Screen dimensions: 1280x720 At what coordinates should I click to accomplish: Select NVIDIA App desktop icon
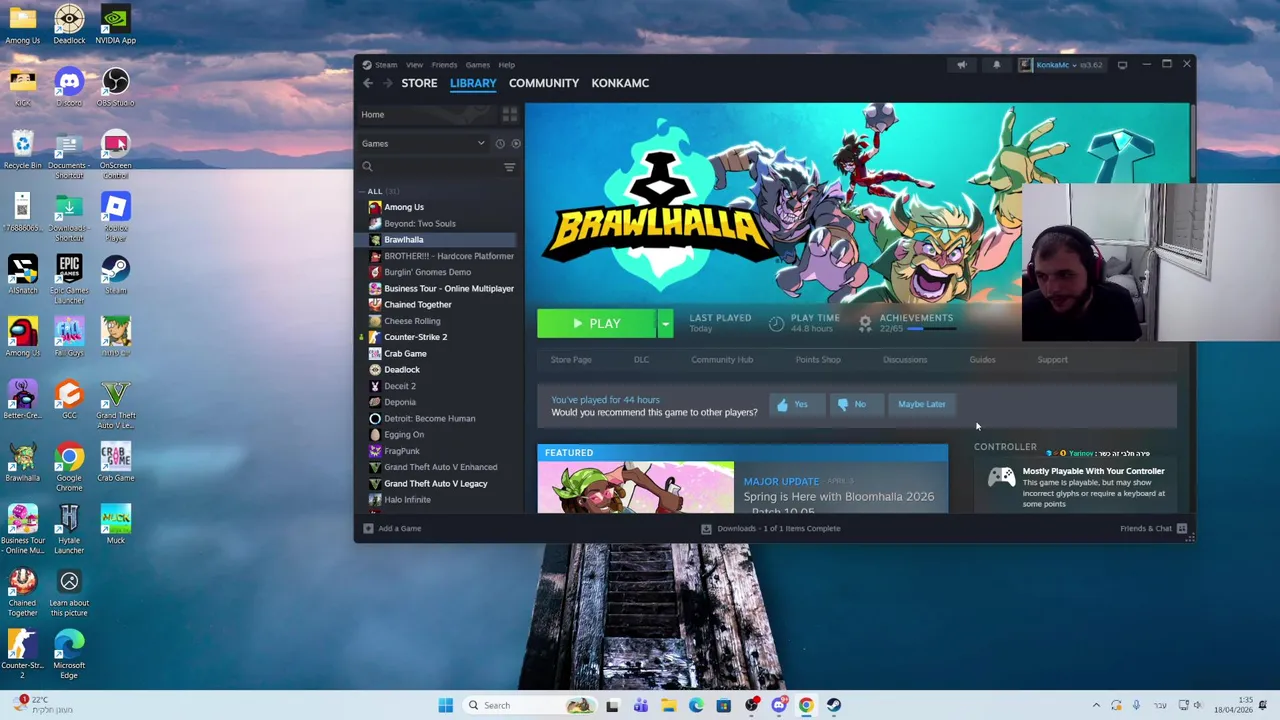[115, 25]
